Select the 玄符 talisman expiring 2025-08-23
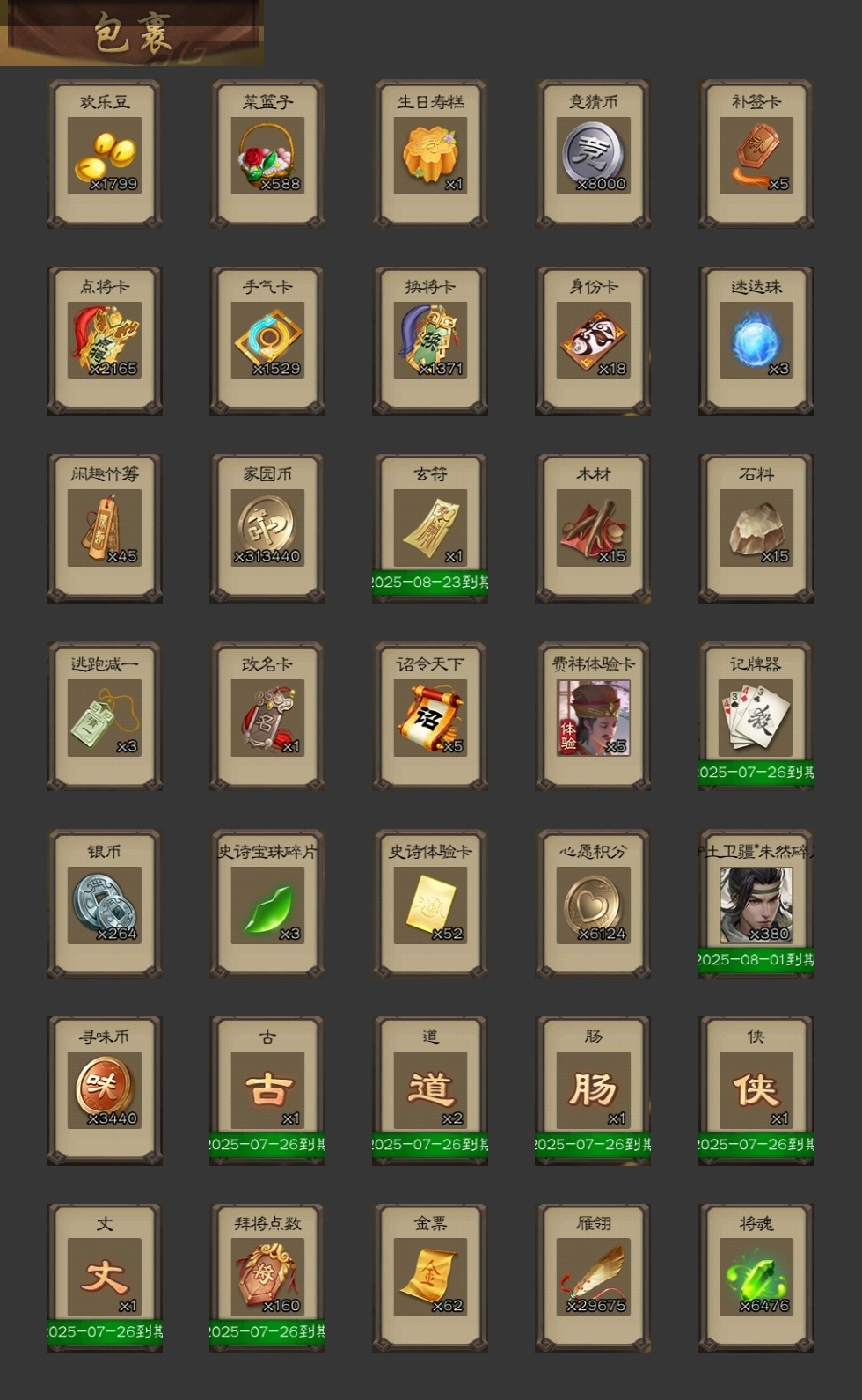 click(430, 529)
